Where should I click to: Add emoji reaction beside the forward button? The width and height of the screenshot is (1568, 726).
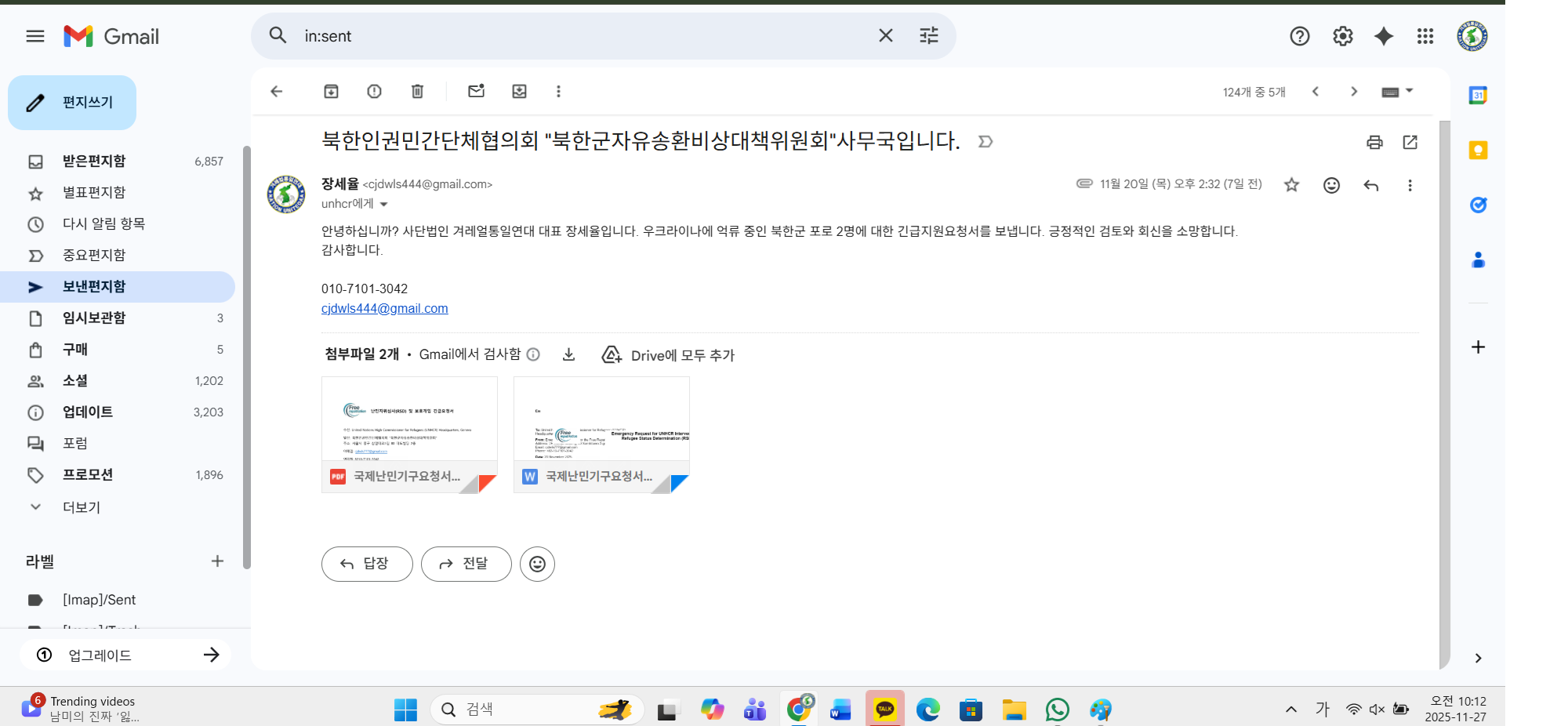coord(537,564)
